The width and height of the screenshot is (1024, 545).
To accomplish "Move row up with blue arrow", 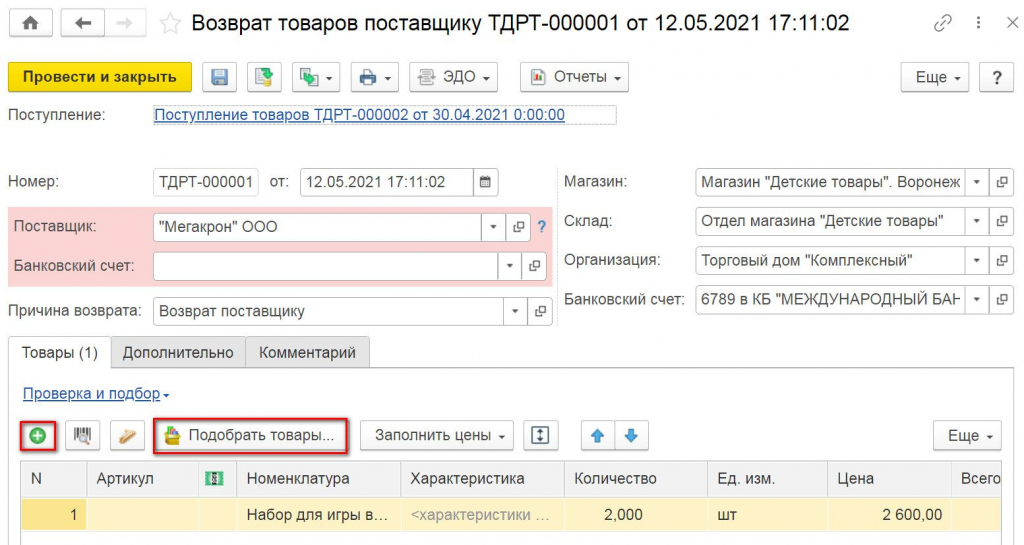I will click(598, 435).
